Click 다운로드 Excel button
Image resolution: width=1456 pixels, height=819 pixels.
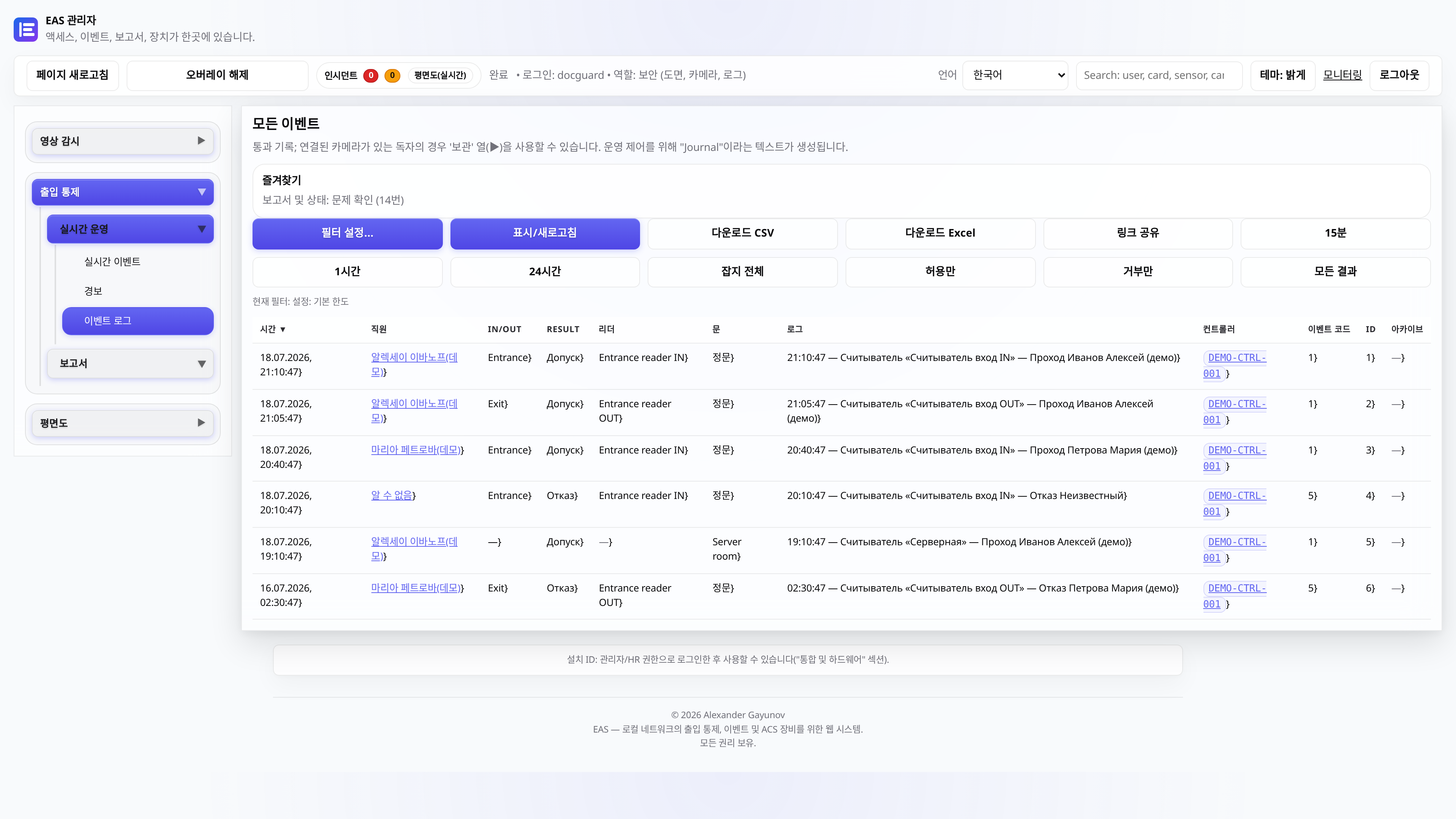[940, 234]
